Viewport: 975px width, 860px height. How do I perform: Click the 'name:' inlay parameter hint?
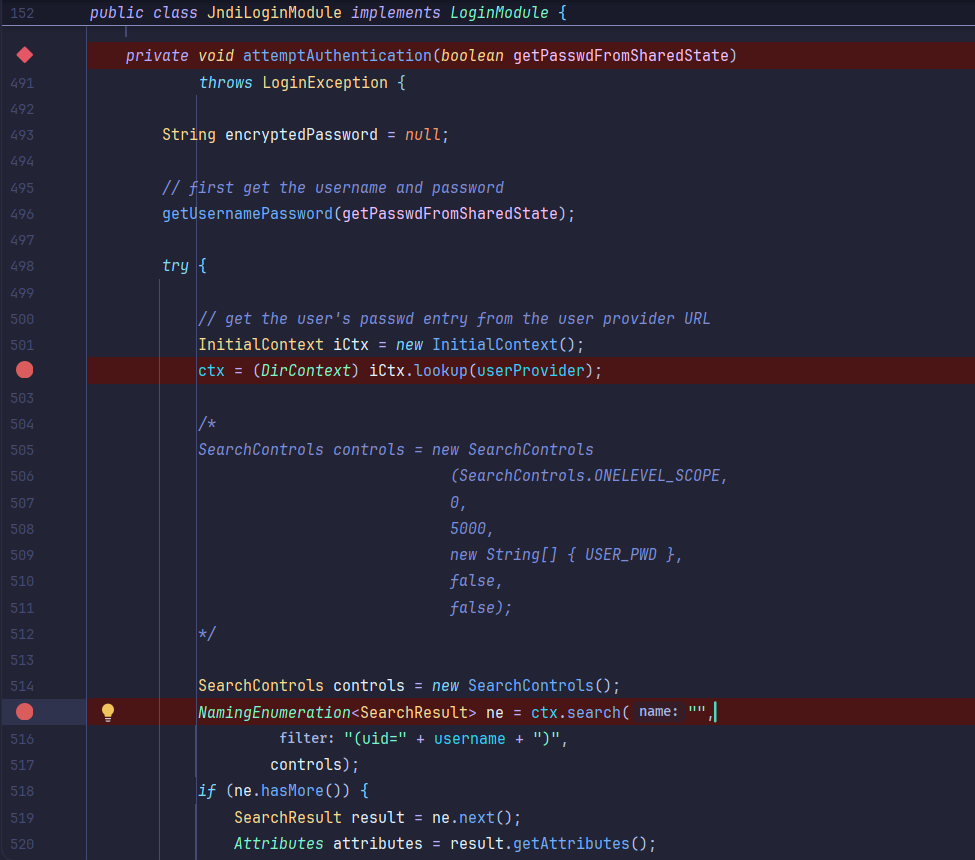click(x=658, y=712)
